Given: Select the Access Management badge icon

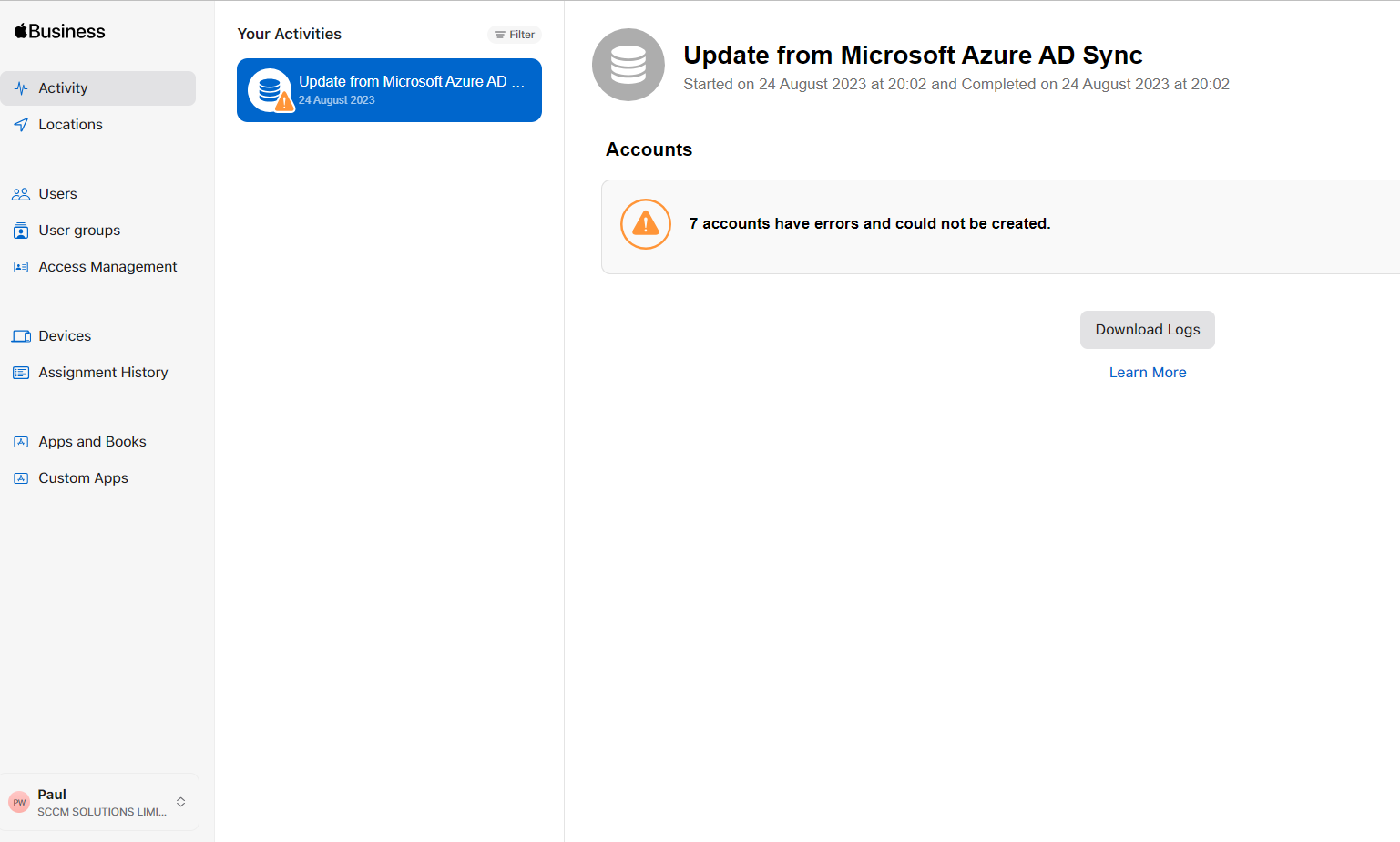Looking at the screenshot, I should (20, 266).
